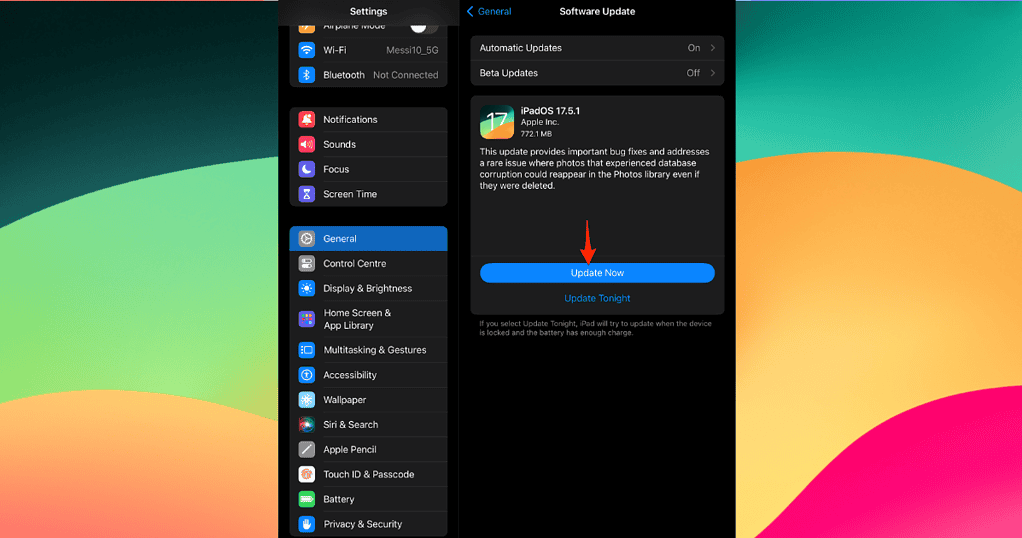Open Display & Brightness settings
Image resolution: width=1022 pixels, height=538 pixels.
click(x=368, y=289)
